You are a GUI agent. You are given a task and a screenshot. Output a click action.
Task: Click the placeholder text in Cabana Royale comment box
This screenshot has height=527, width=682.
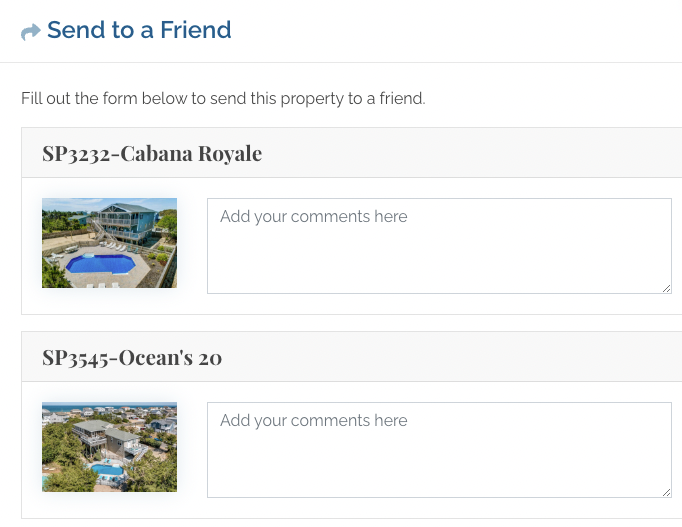[x=314, y=217]
